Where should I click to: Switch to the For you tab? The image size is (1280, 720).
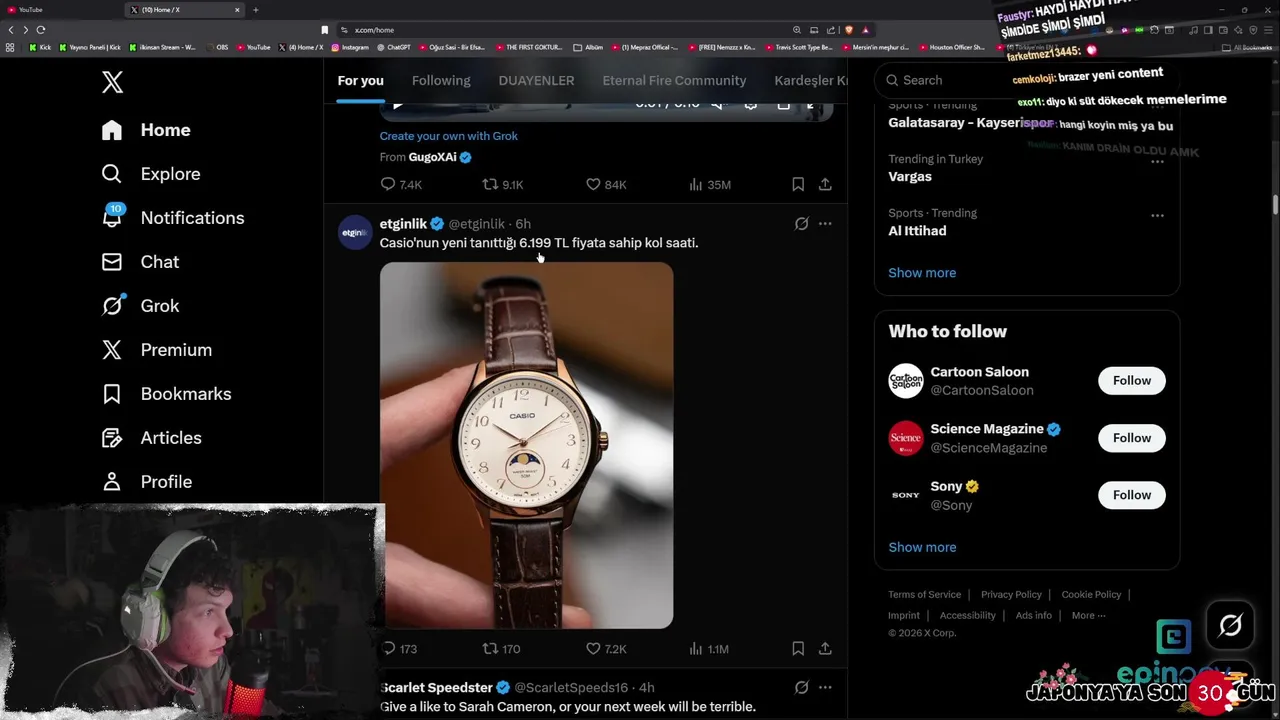(x=360, y=80)
